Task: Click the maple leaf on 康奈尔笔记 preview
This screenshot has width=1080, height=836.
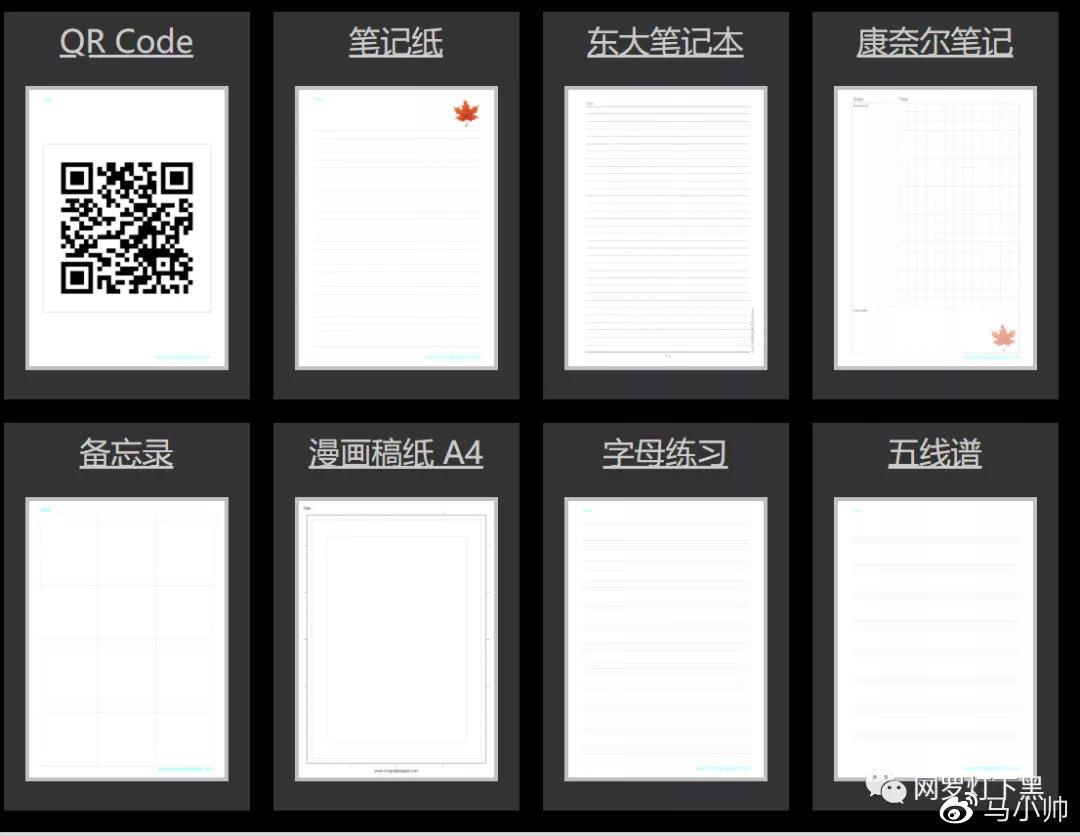Action: pyautogui.click(x=1004, y=337)
